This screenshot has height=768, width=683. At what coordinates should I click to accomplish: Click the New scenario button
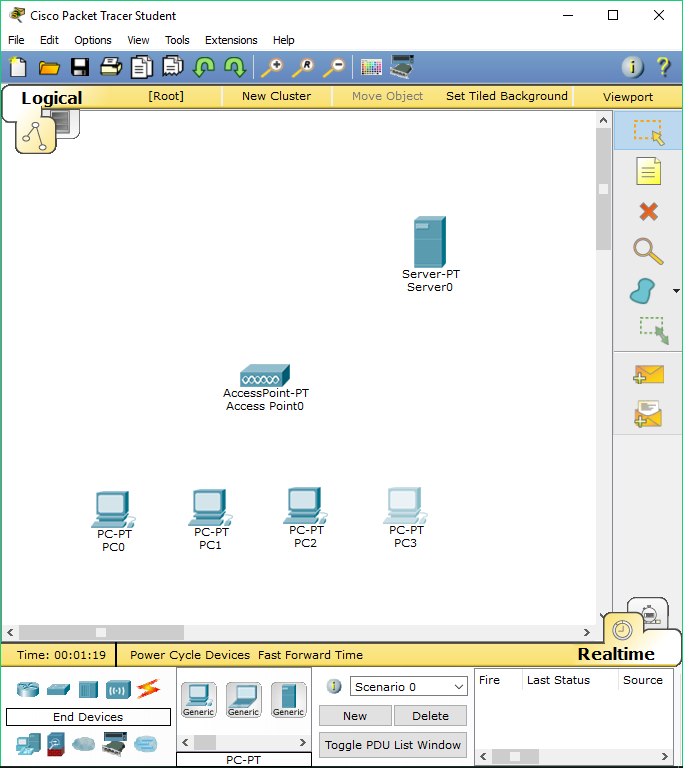(x=355, y=716)
